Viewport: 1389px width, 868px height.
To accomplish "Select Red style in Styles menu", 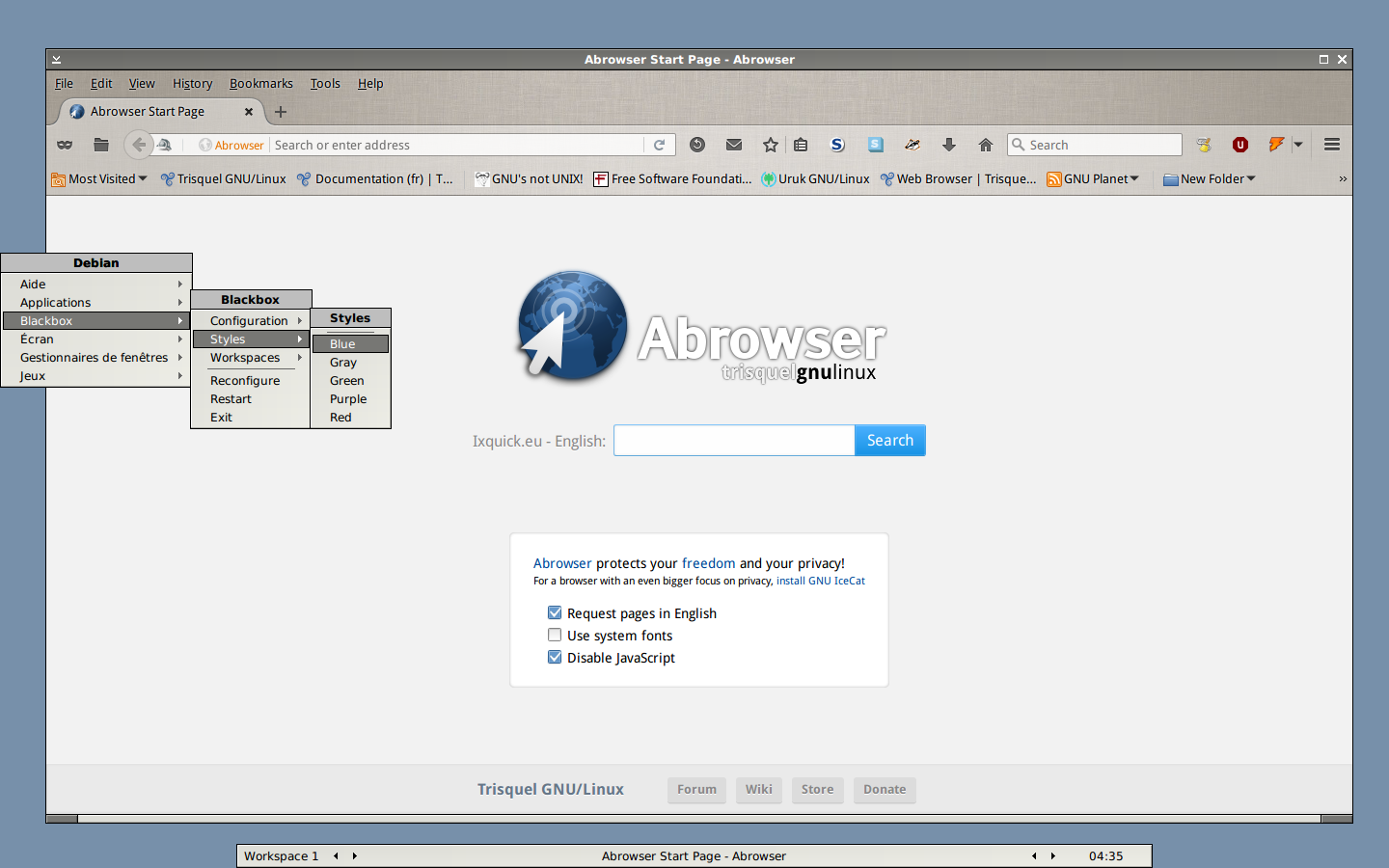I will 350,417.
